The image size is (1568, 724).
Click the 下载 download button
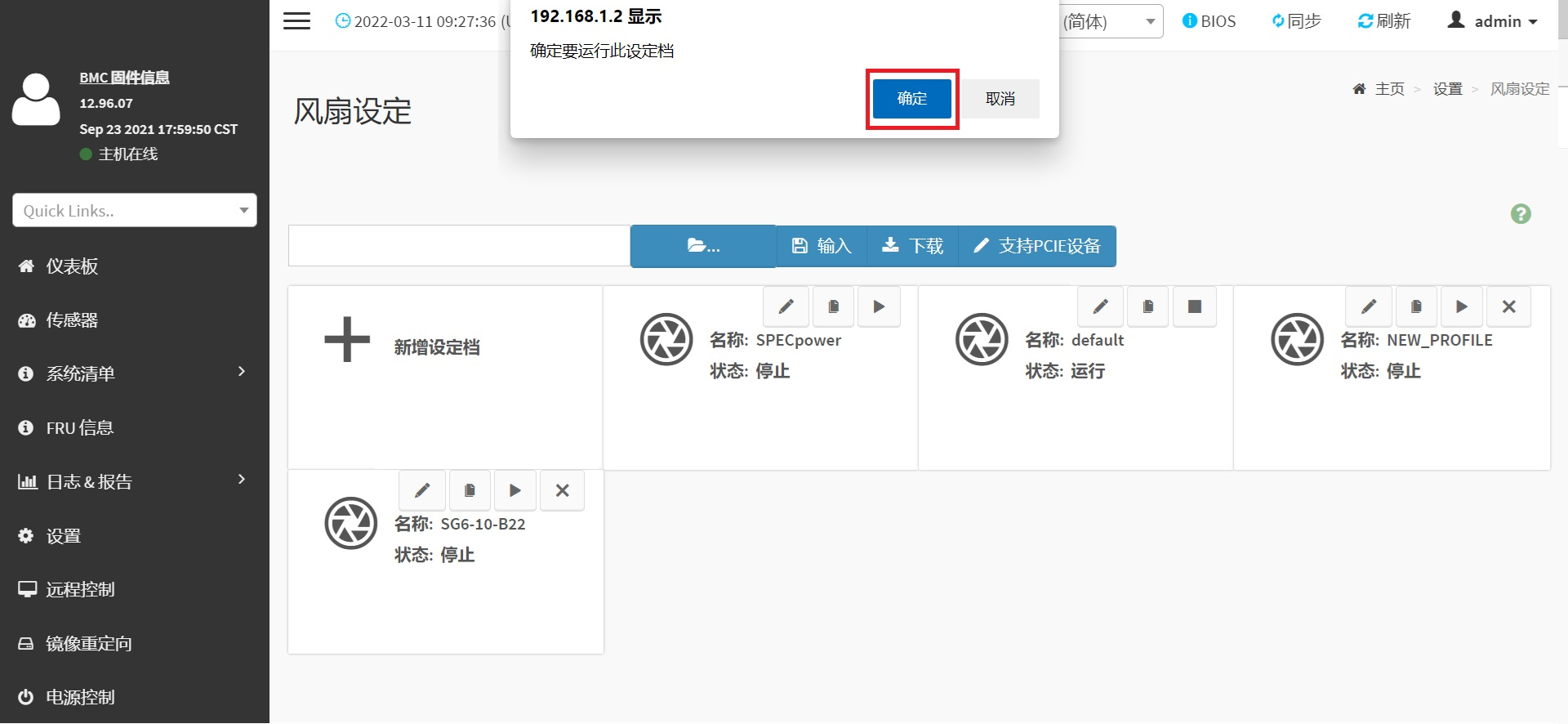(x=912, y=246)
